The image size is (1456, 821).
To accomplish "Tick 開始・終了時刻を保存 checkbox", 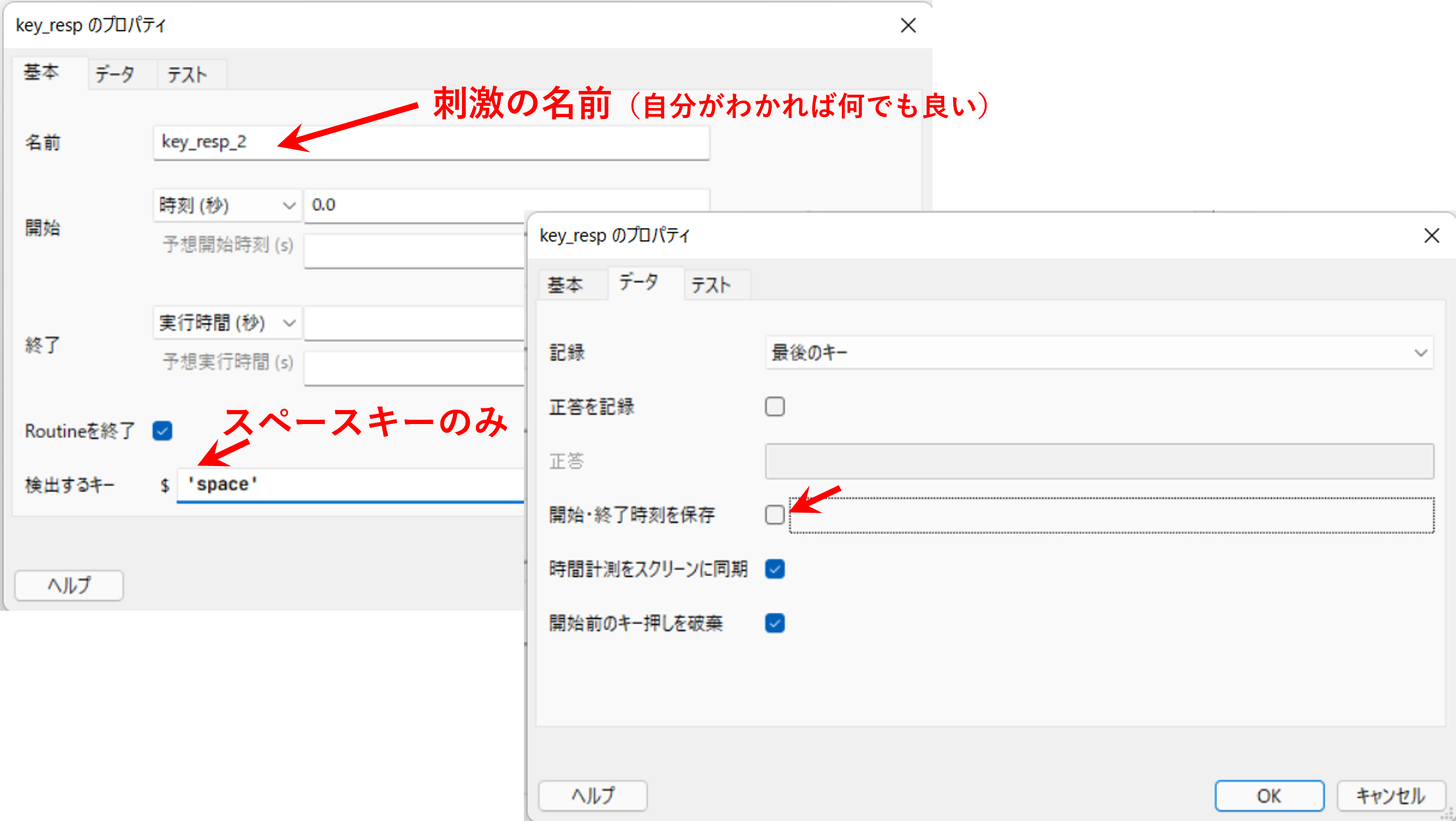I will (775, 515).
